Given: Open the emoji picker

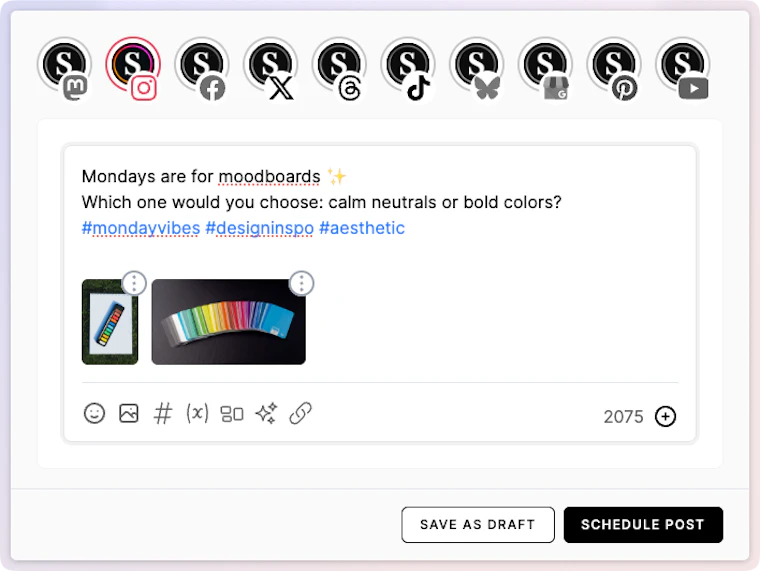Looking at the screenshot, I should pos(94,414).
